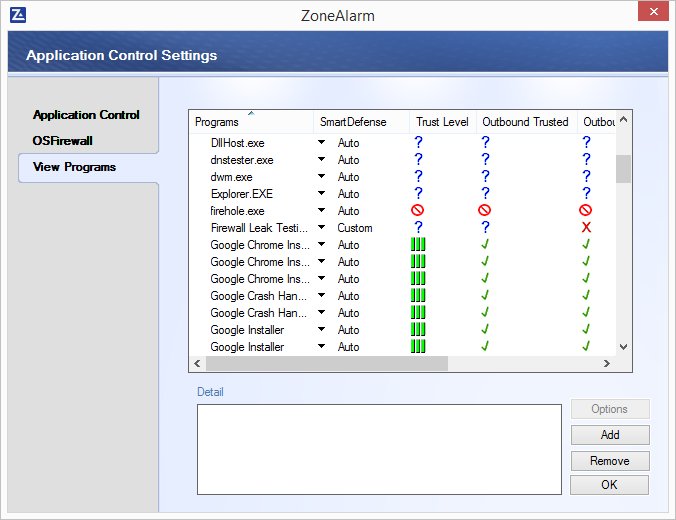Screen dimensions: 676x520
Task: Click inside the Detail text box
Action: [x=379, y=449]
